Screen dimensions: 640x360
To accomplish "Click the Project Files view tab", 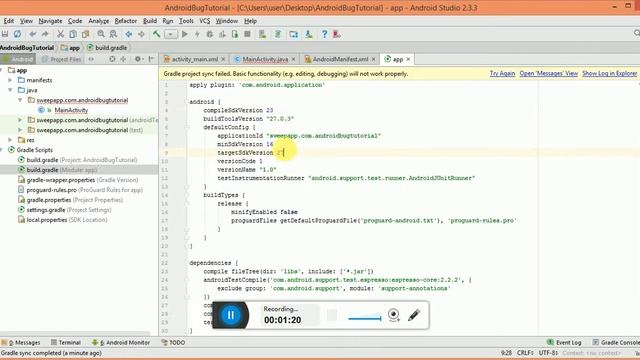I will 61,59.
